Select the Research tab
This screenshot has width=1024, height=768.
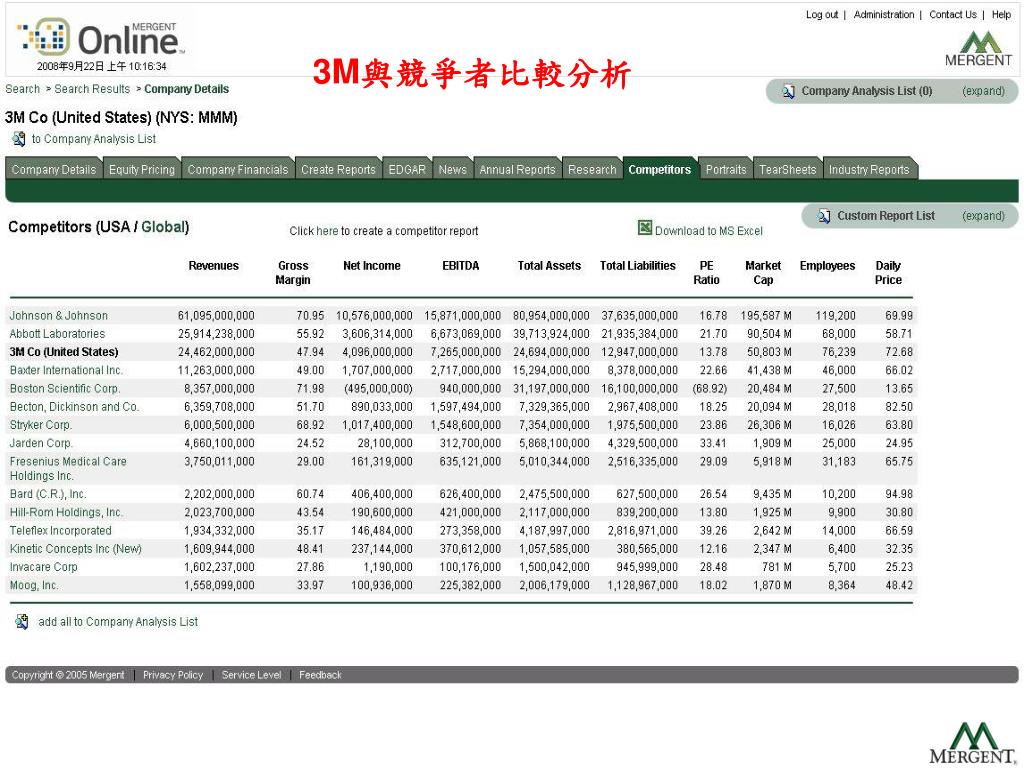tap(592, 169)
